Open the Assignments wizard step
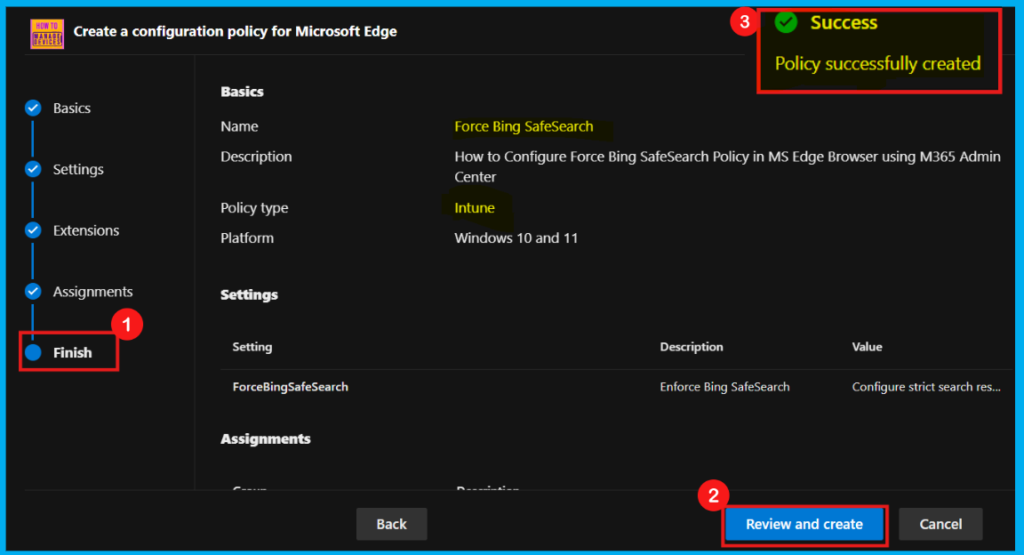This screenshot has width=1024, height=555. click(x=93, y=291)
